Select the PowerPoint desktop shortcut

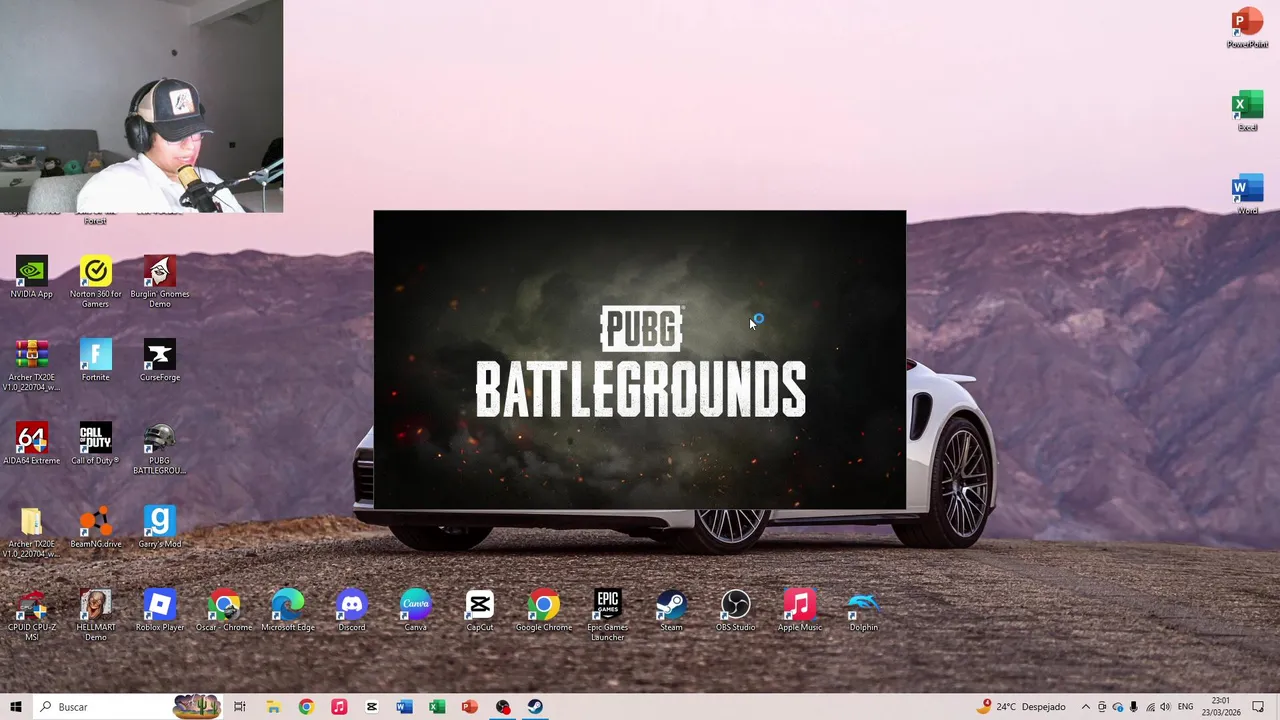[1247, 28]
